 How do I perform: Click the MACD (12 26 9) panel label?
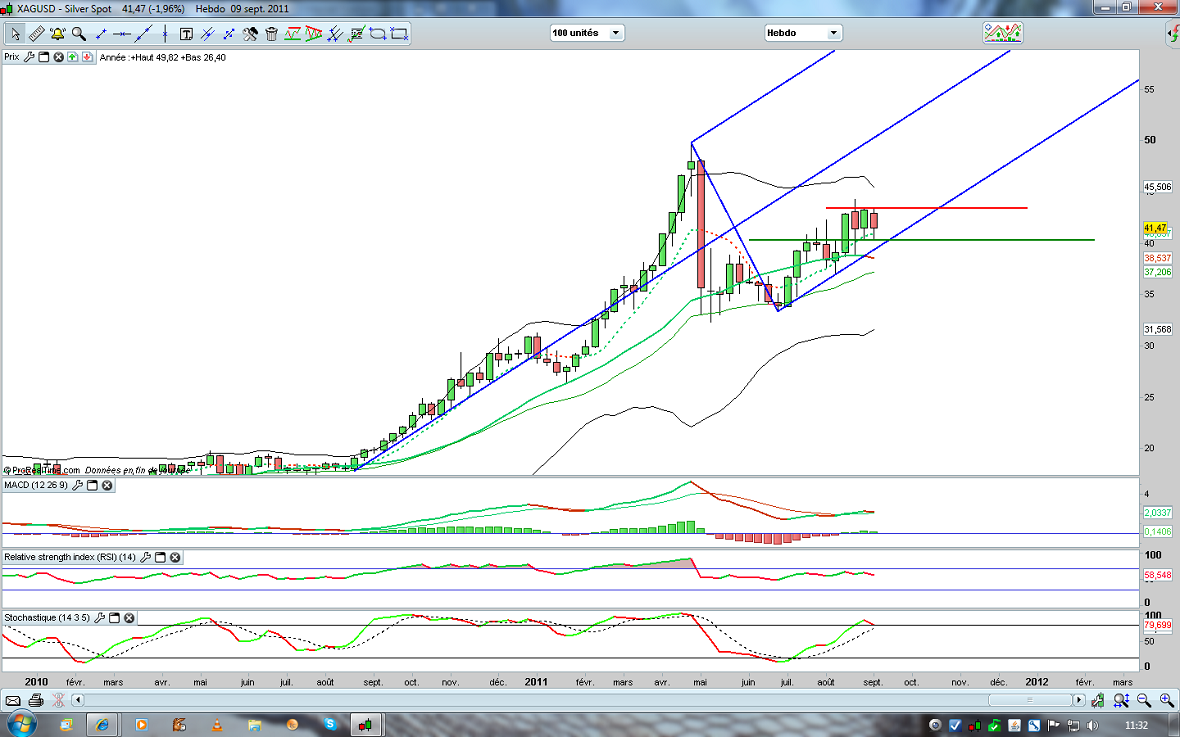coord(34,486)
